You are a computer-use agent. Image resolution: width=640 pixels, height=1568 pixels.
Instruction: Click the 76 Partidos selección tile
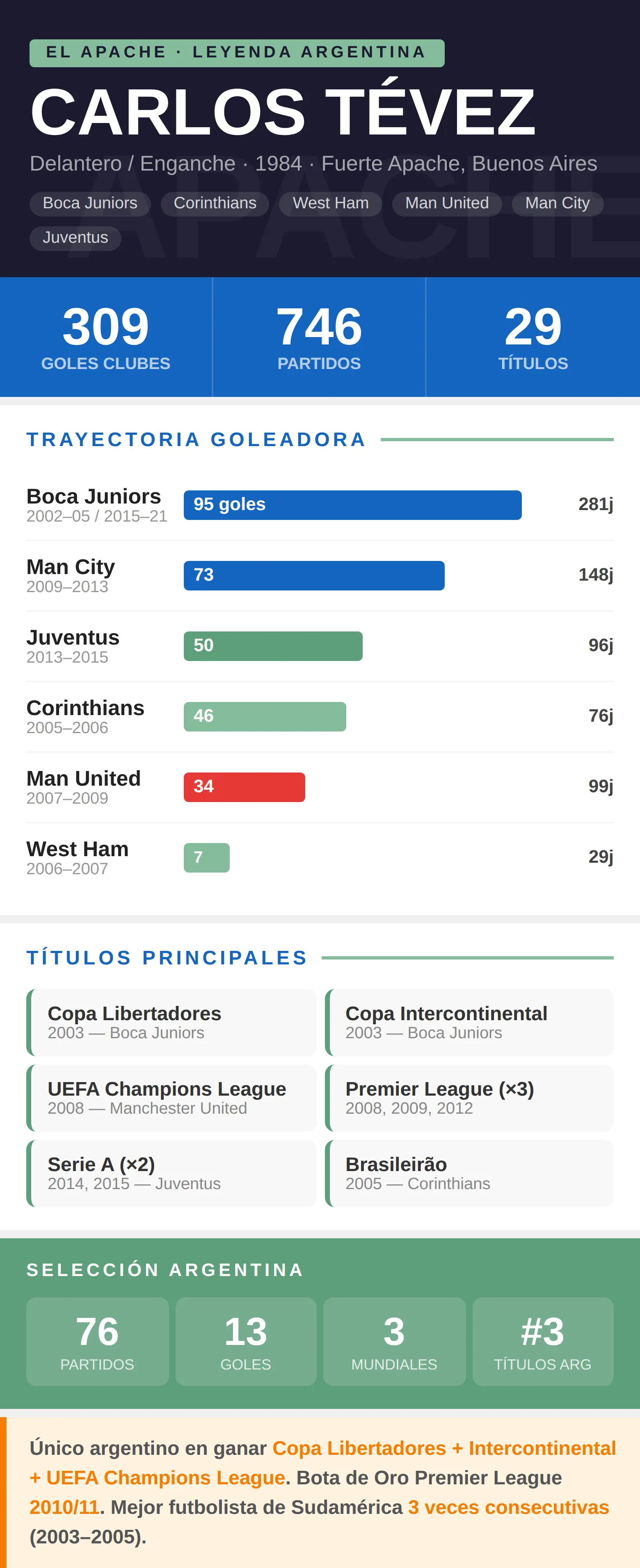point(97,1342)
